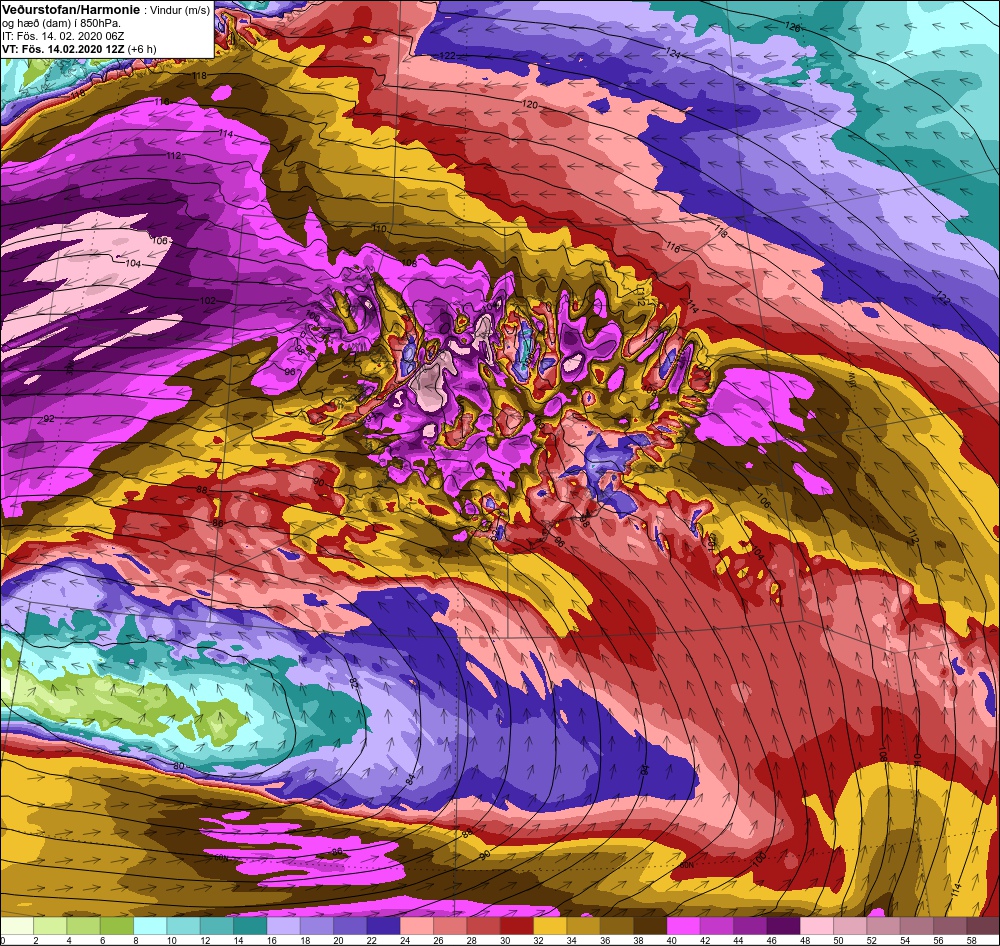Click the 'VT: Fös. 14.02.2020 12Z' valid time
Viewport: 1000px width, 946px height.
pyautogui.click(x=64, y=49)
